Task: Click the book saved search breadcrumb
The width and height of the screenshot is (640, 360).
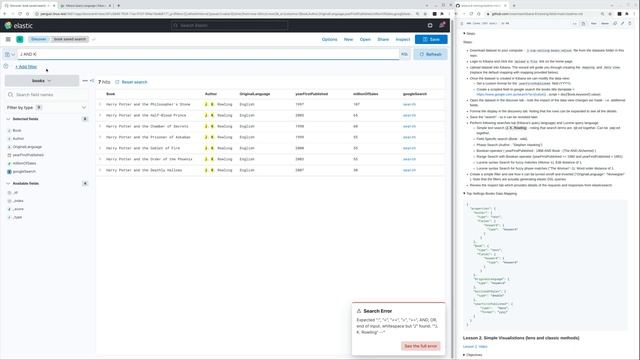Action: click(x=70, y=39)
